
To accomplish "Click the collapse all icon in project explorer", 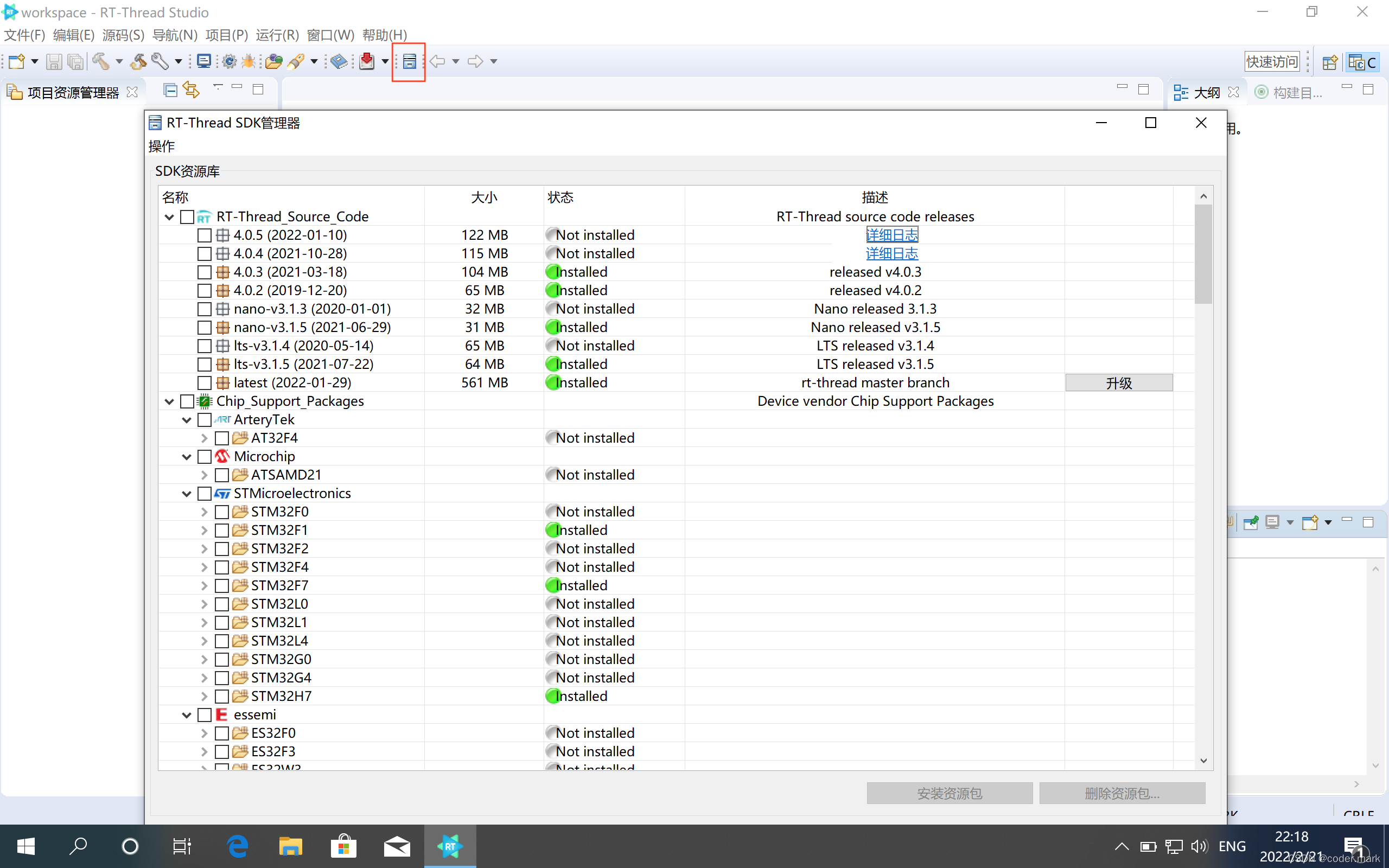I will pyautogui.click(x=170, y=90).
